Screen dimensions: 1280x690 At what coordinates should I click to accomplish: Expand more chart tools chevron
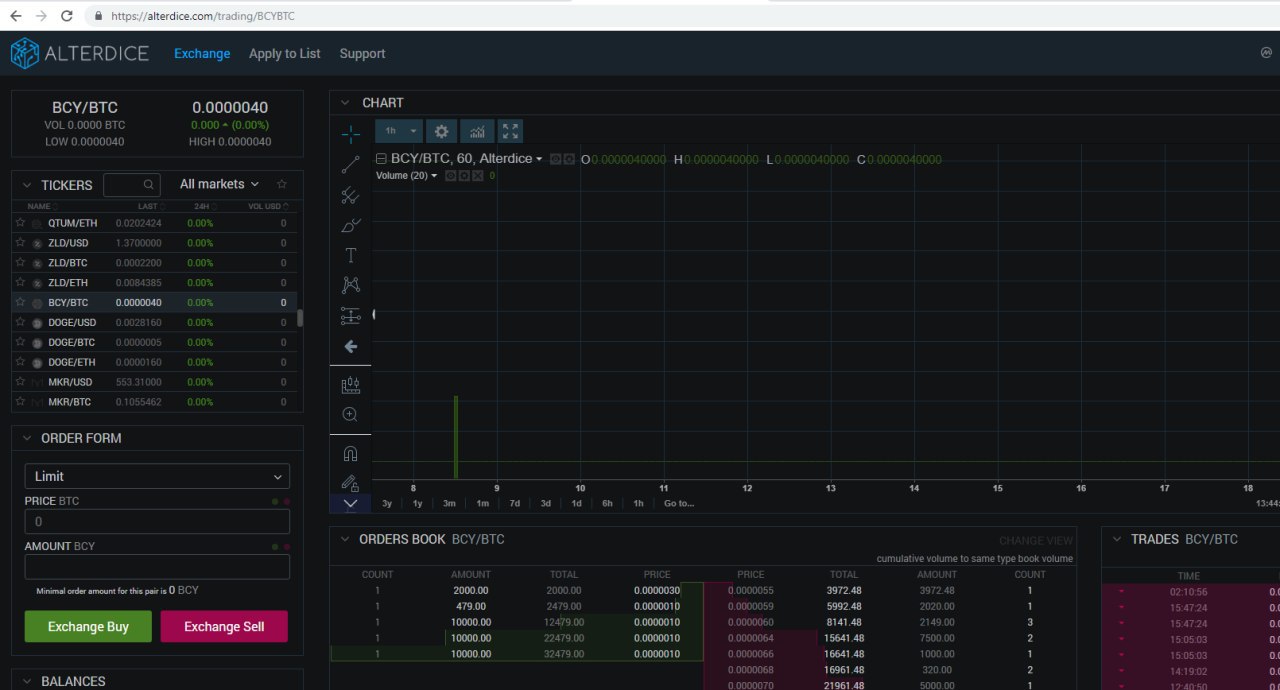pos(350,504)
